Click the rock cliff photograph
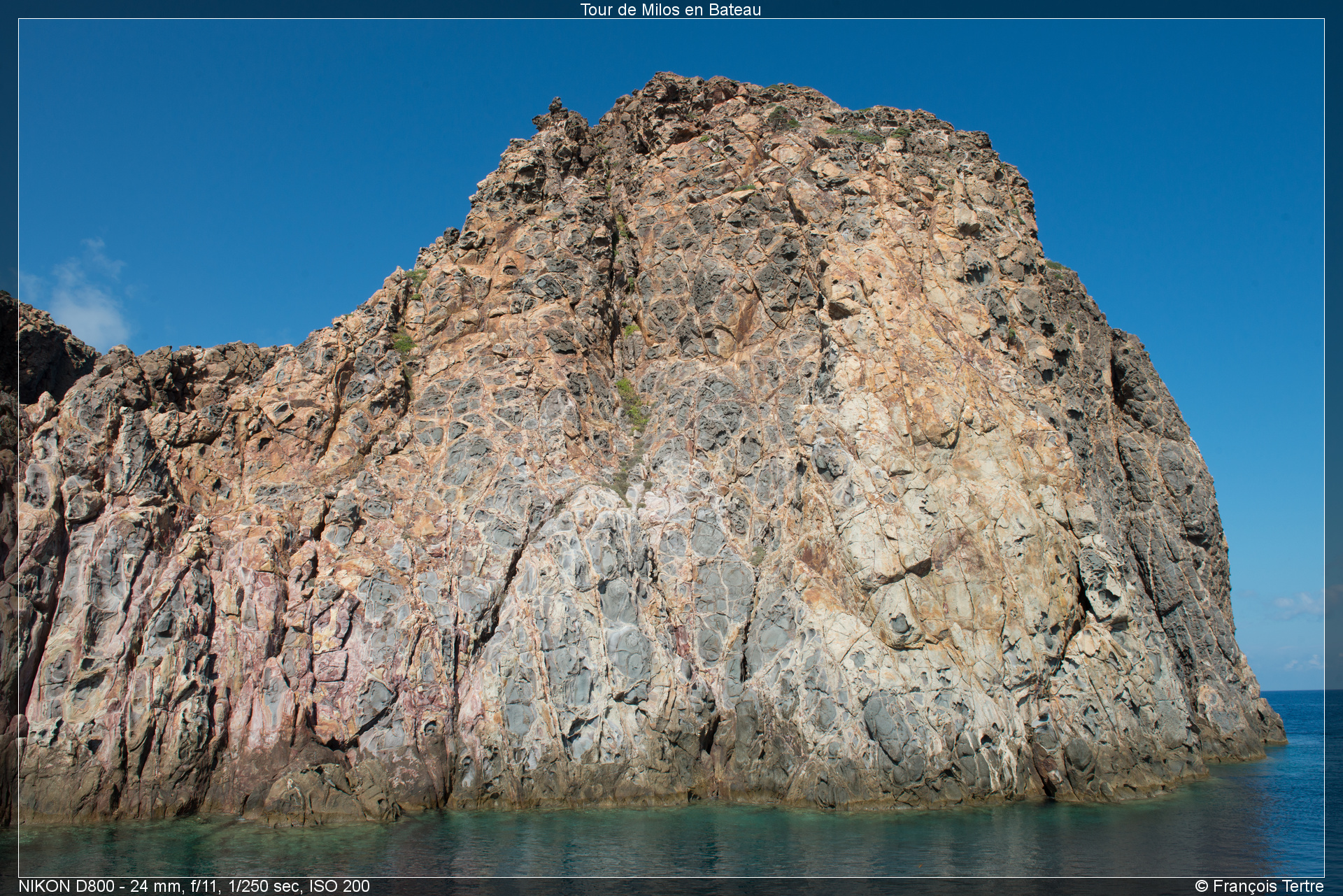Image resolution: width=1343 pixels, height=896 pixels. click(x=671, y=448)
